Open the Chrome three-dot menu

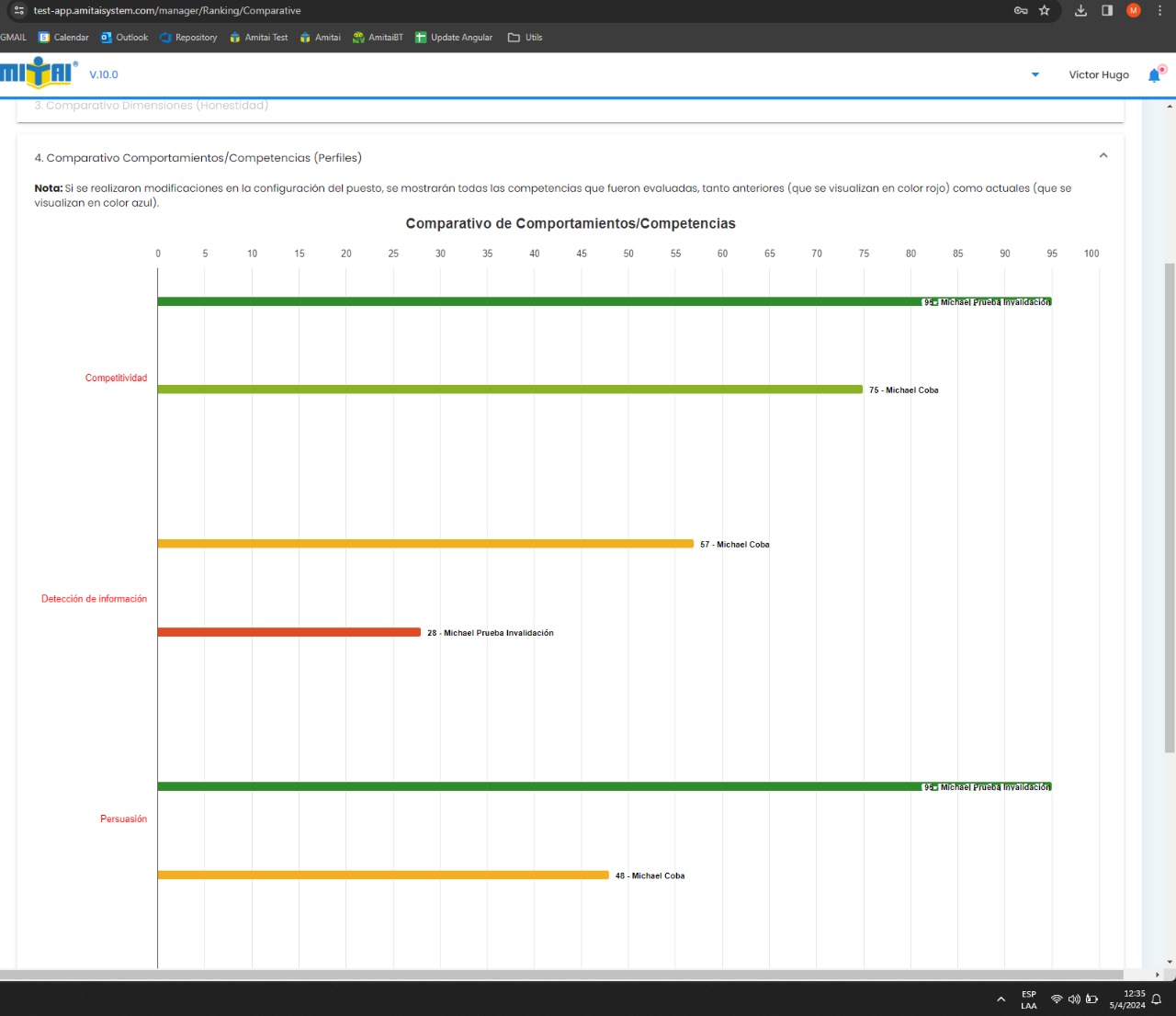click(x=1159, y=11)
